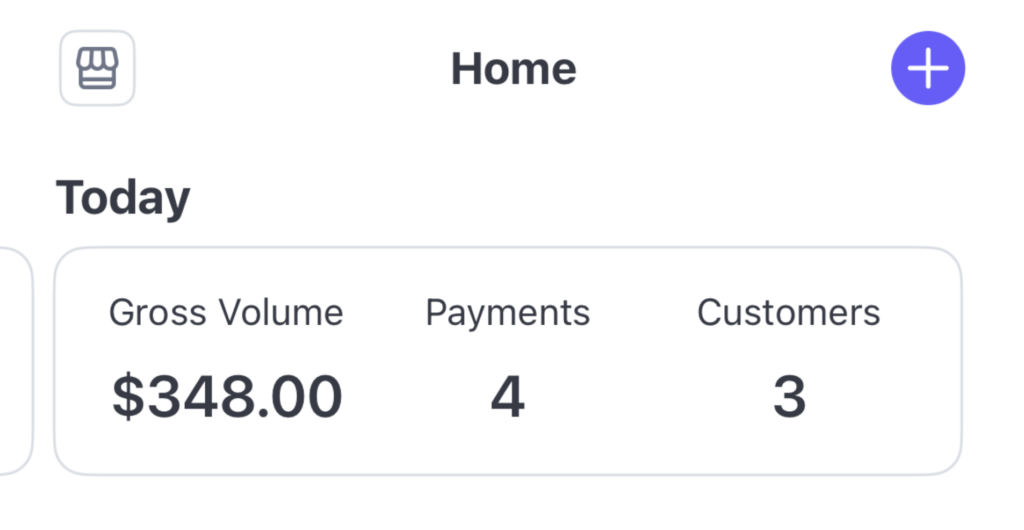The image size is (1024, 530).
Task: Tap the purple plus create button
Action: (x=927, y=68)
